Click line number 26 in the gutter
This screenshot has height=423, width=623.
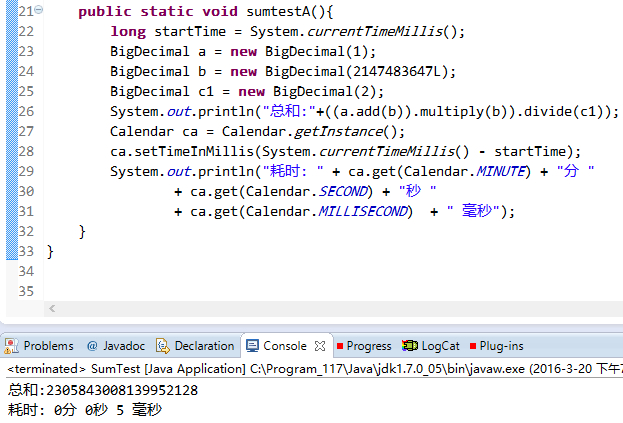[26, 111]
